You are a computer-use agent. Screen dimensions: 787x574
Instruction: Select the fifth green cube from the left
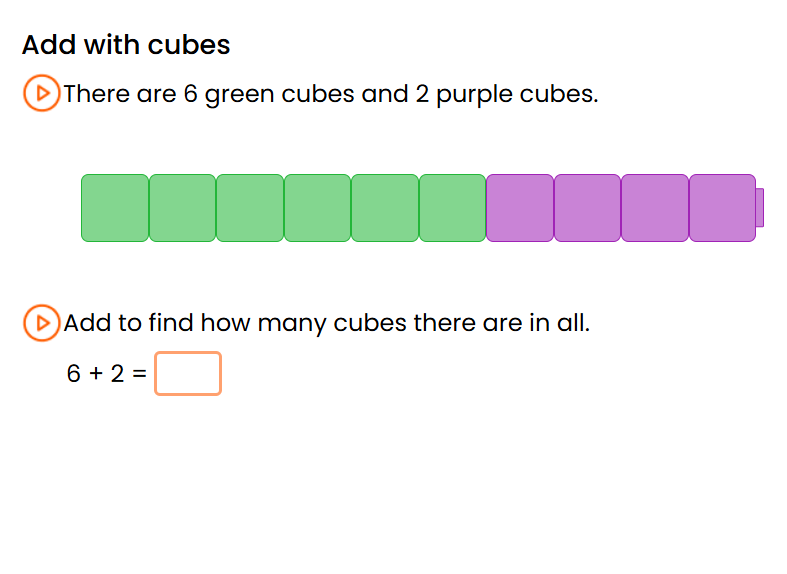(385, 208)
